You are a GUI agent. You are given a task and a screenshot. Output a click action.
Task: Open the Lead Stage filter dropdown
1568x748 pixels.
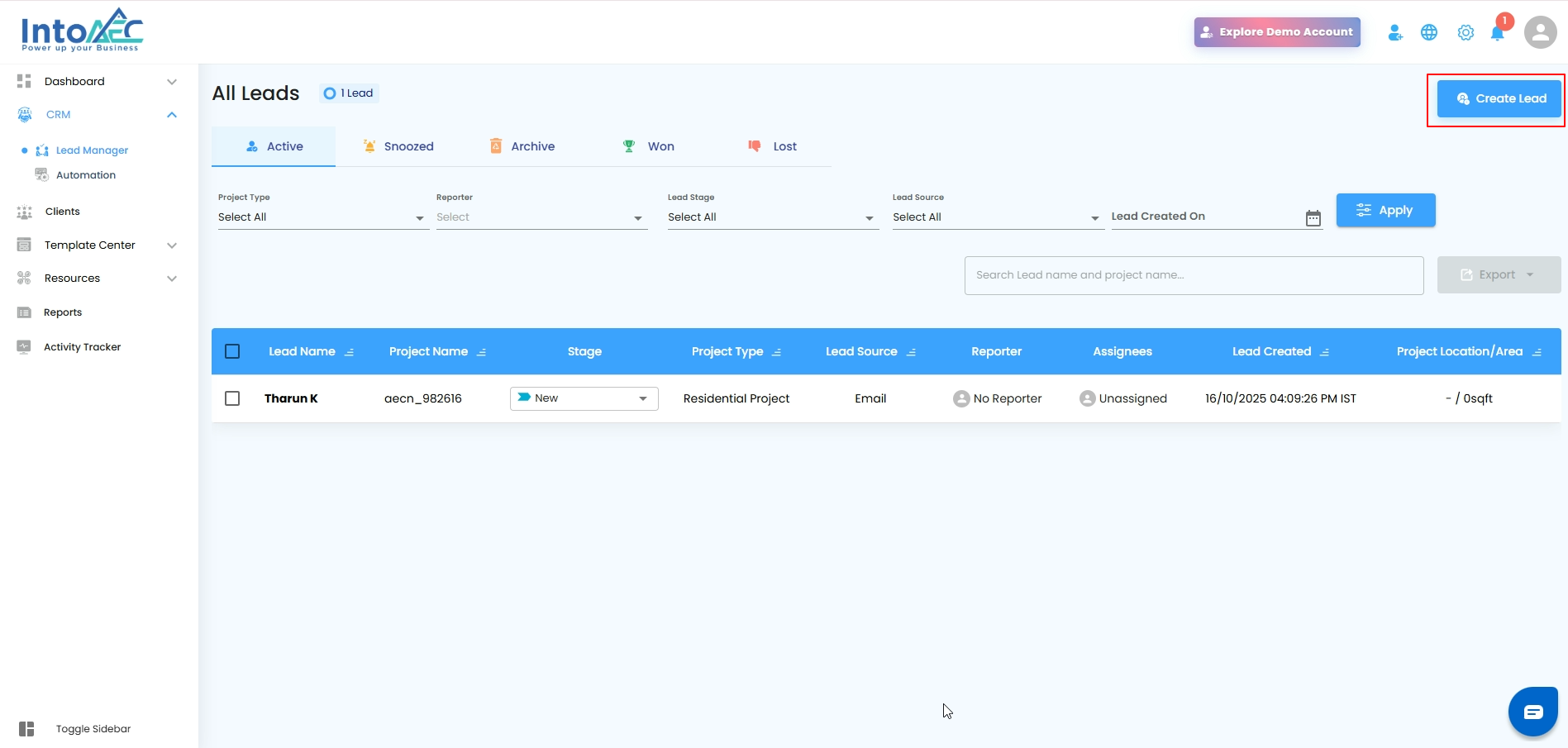tap(773, 217)
